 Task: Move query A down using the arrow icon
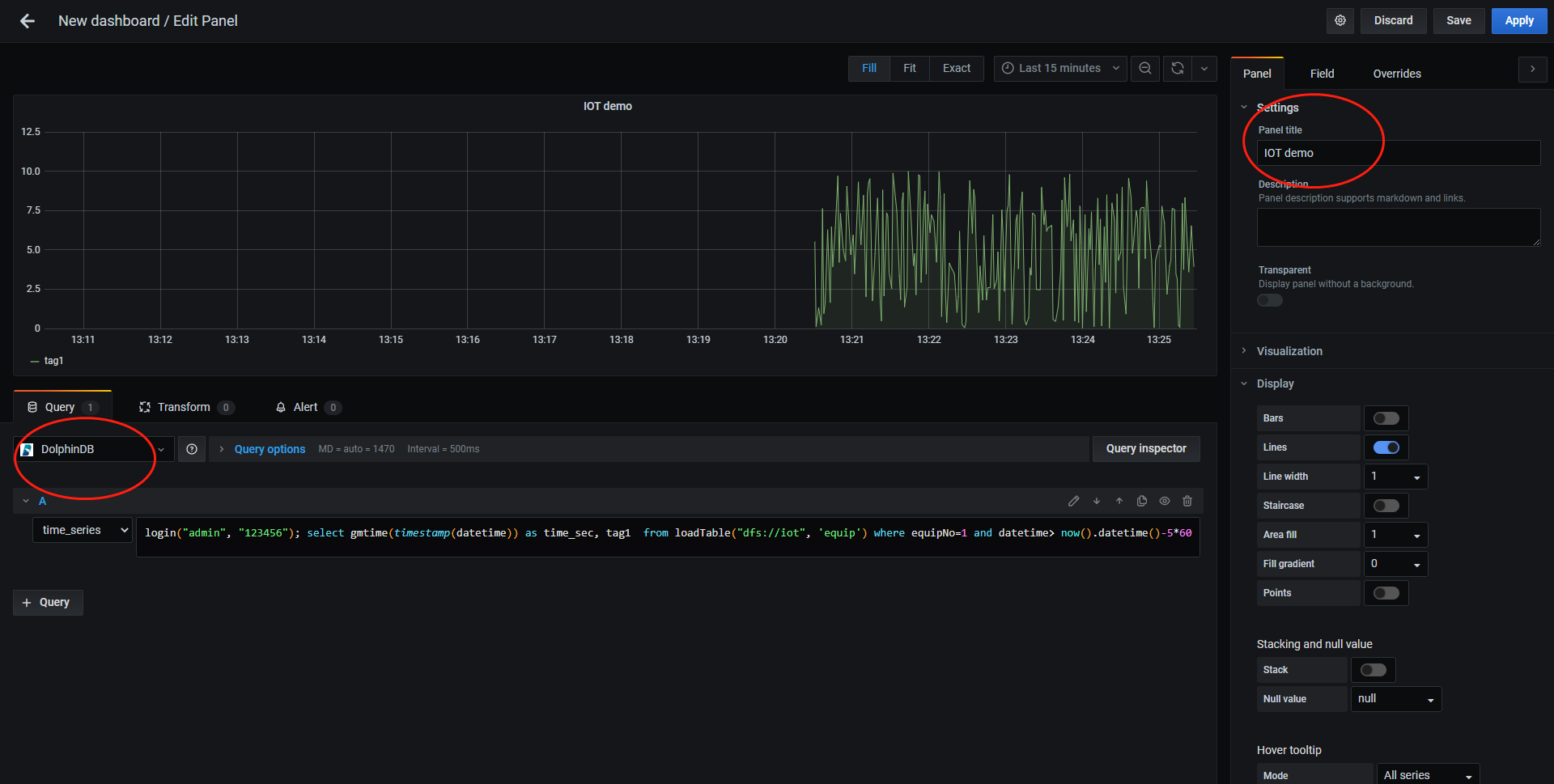1097,501
